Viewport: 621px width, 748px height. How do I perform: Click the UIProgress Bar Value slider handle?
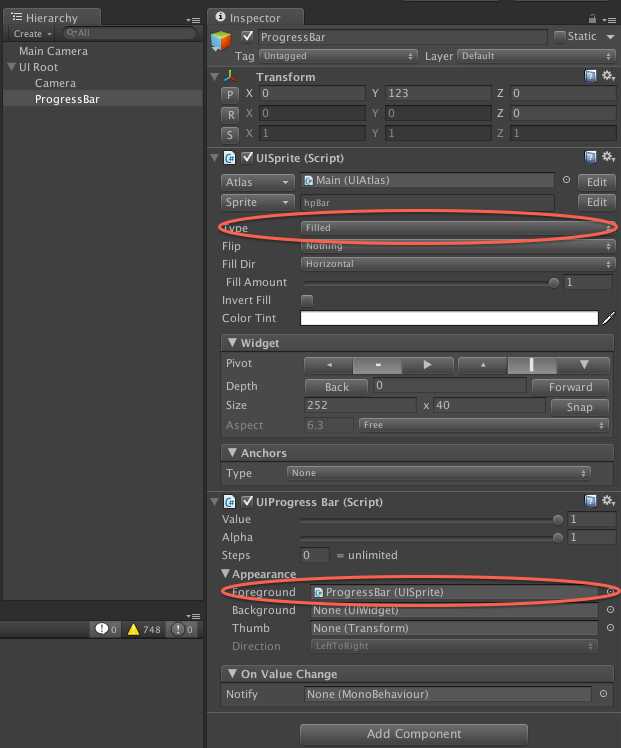pyautogui.click(x=558, y=519)
